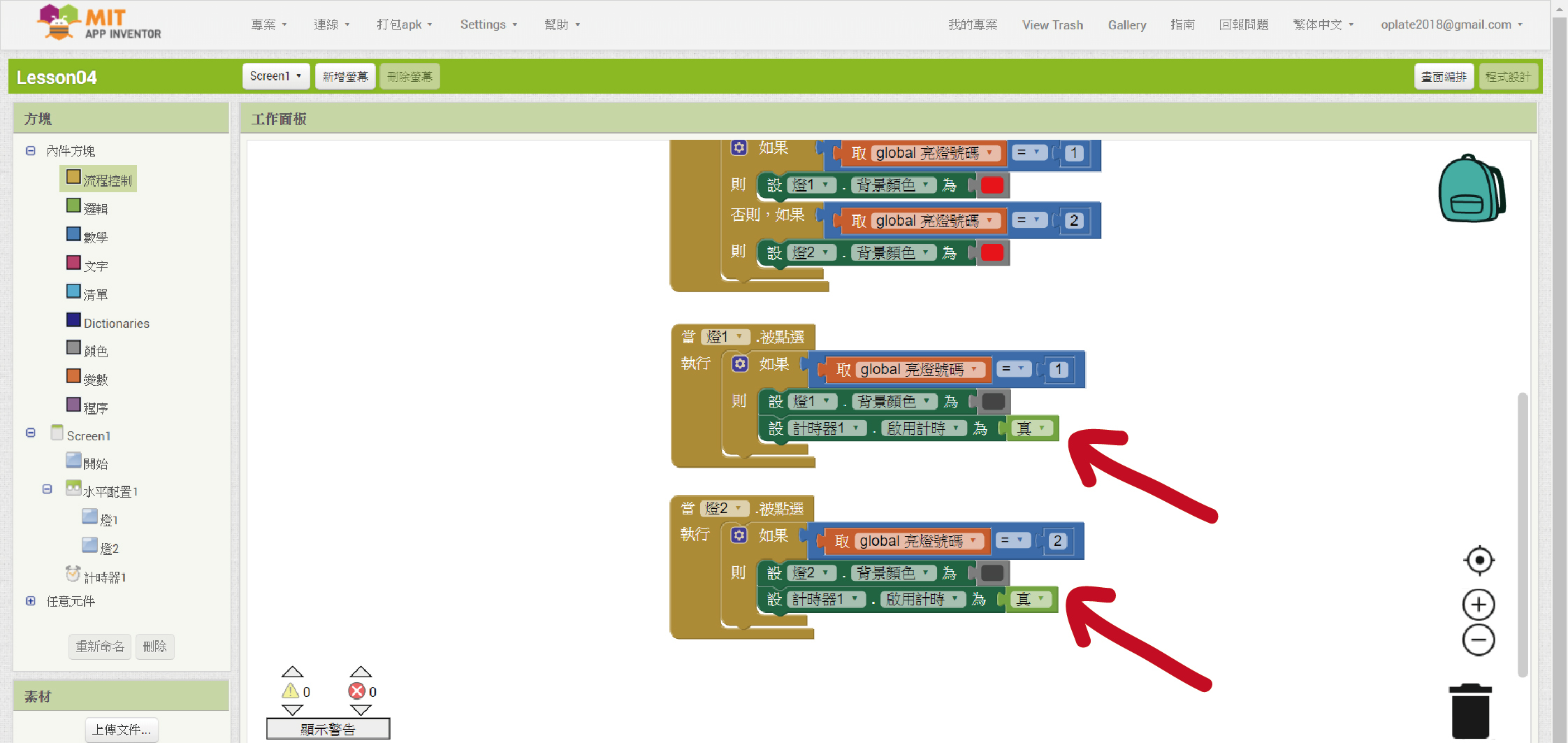The width and height of the screenshot is (1568, 743).
Task: Select the 清單 block category
Action: tap(88, 294)
